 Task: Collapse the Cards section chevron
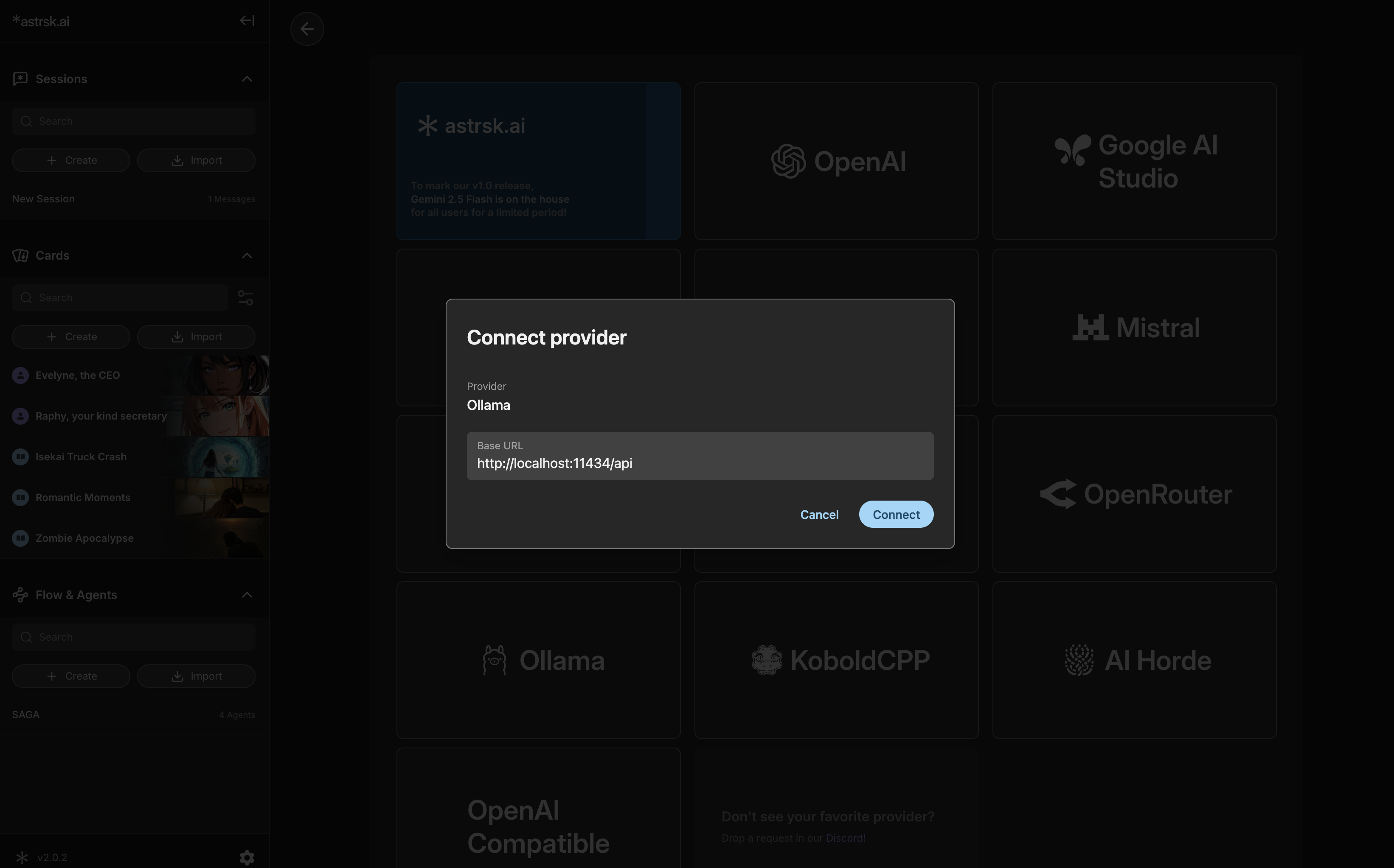[247, 255]
